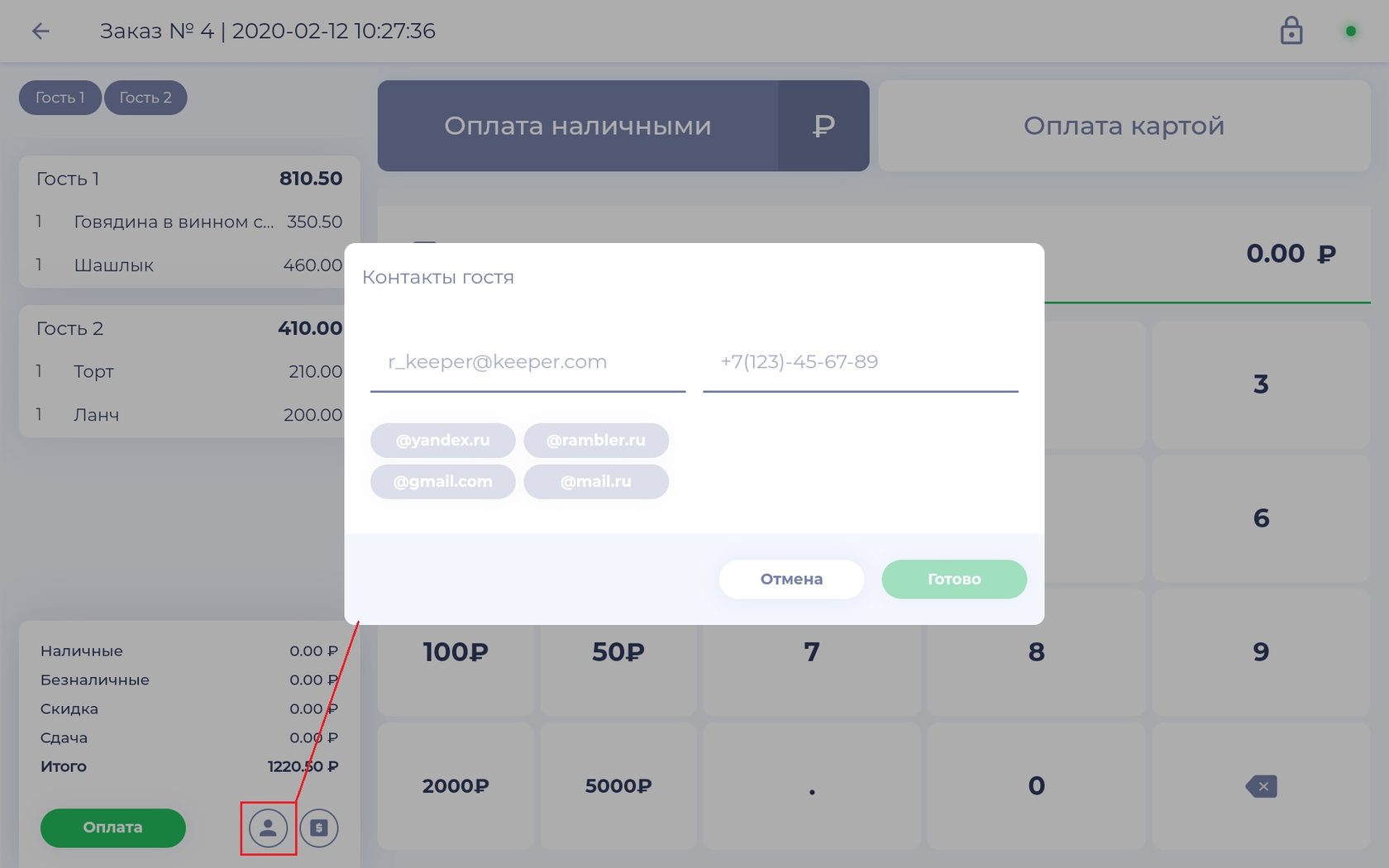Click the ruble symbol on cash button

823,126
